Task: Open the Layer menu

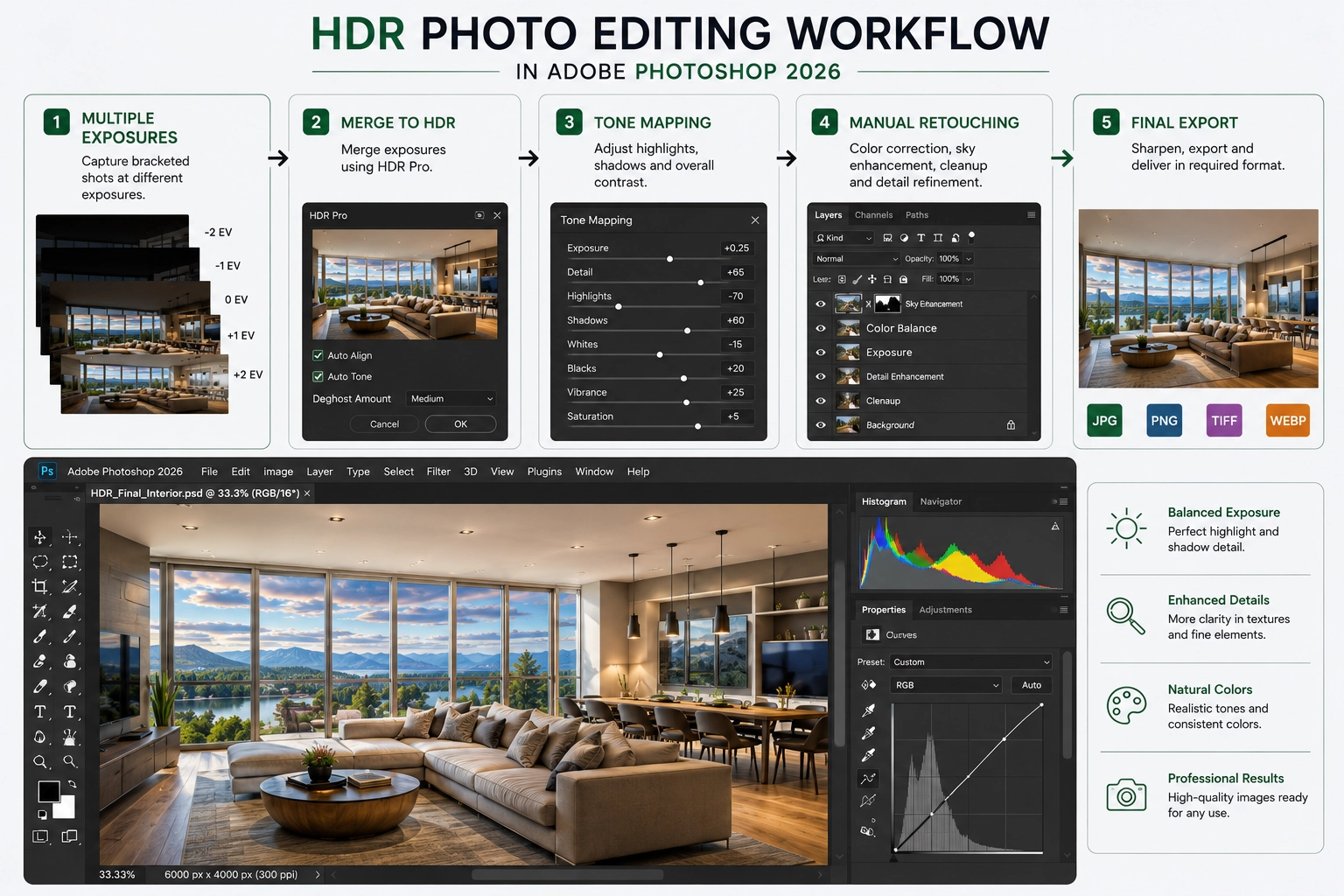Action: tap(319, 472)
